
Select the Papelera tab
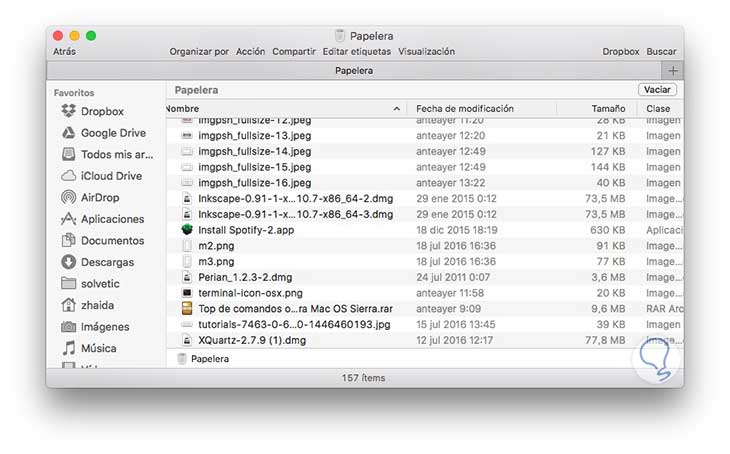(x=354, y=71)
